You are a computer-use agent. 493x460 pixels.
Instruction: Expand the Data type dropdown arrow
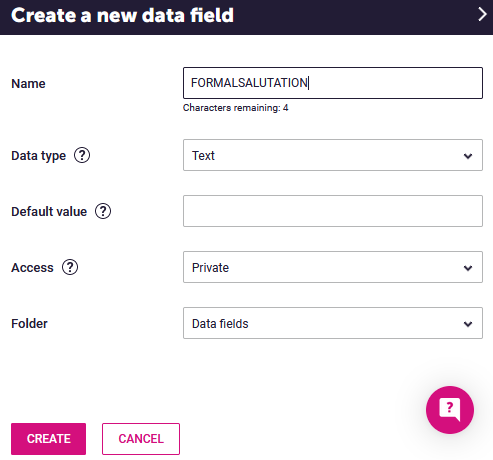tap(468, 156)
